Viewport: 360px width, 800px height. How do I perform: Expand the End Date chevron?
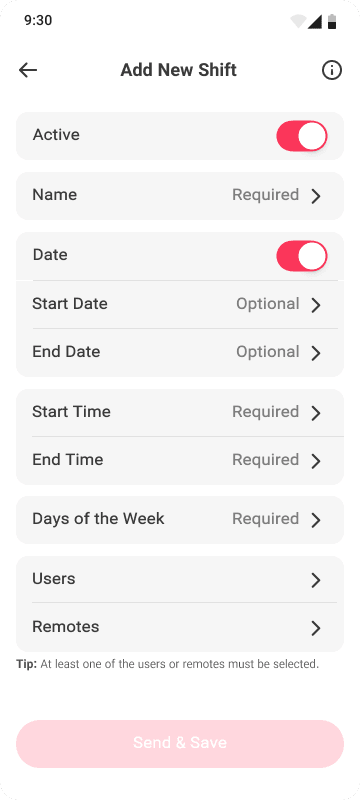click(x=316, y=353)
